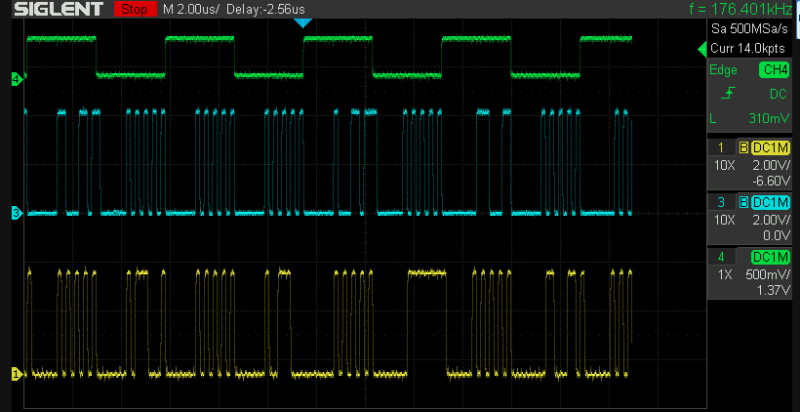Open the channel 1 settings tab
The width and height of the screenshot is (800, 412).
pyautogui.click(x=721, y=148)
